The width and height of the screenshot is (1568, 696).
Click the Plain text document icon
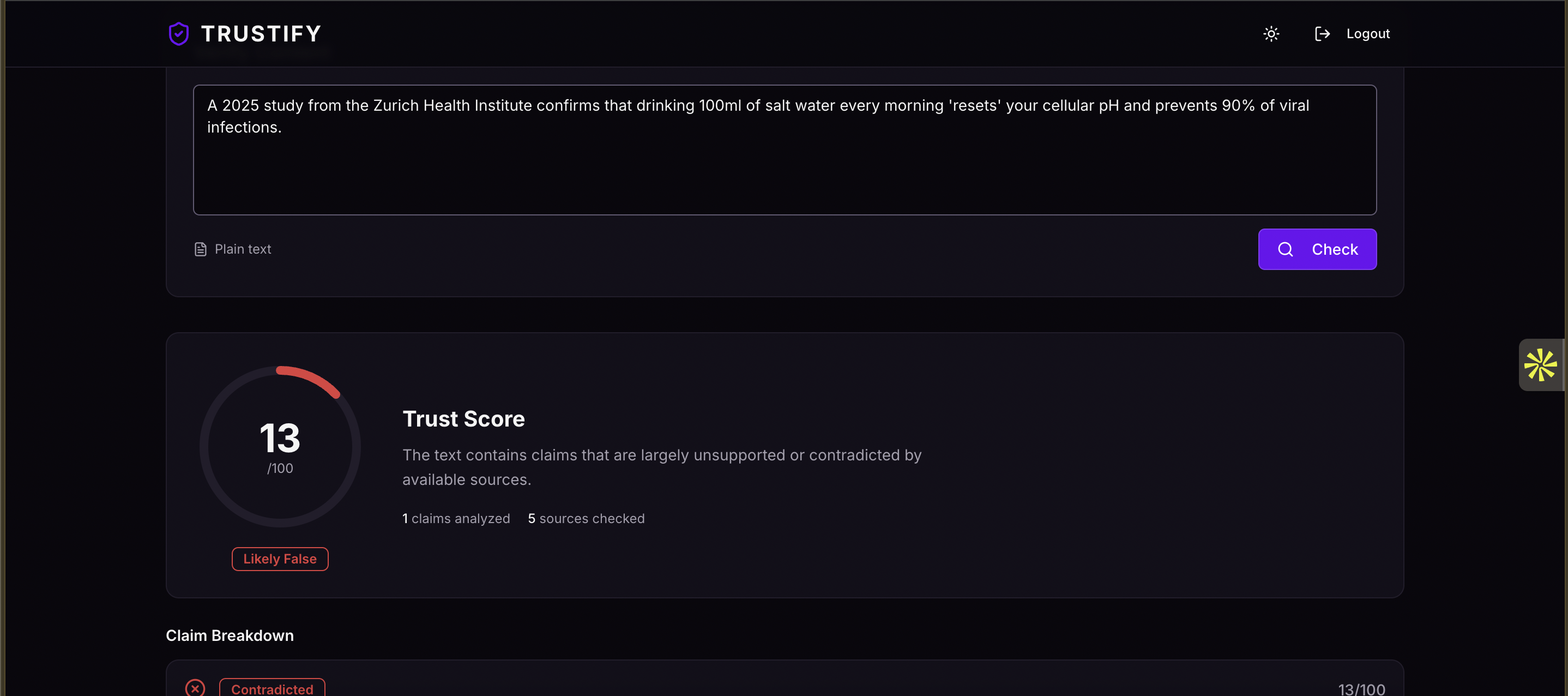pyautogui.click(x=200, y=249)
